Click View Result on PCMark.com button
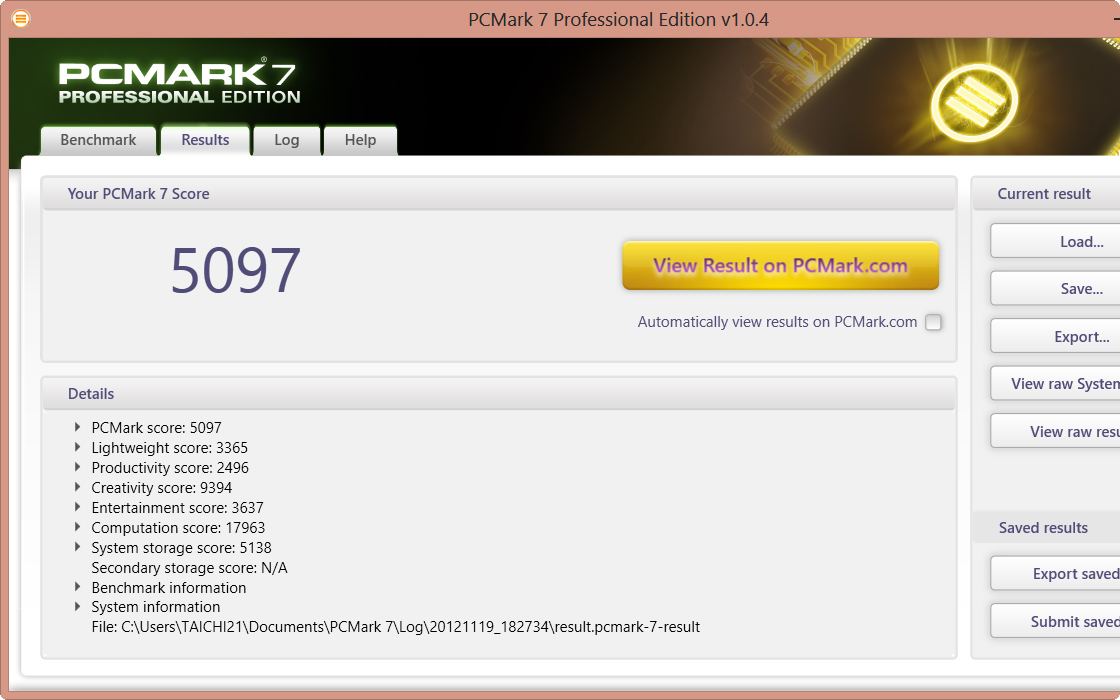 point(780,266)
